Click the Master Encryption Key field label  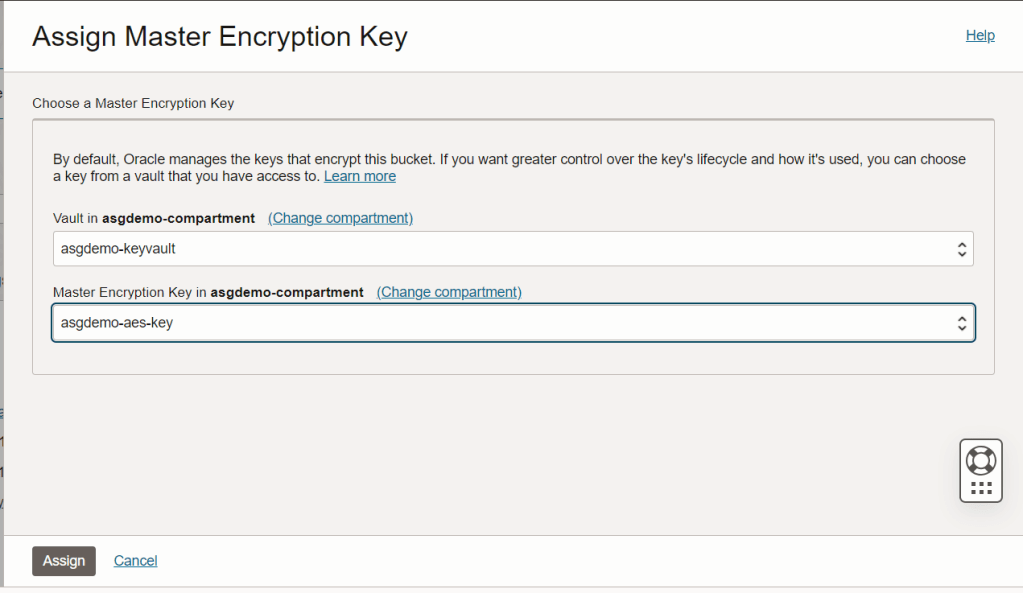(129, 292)
